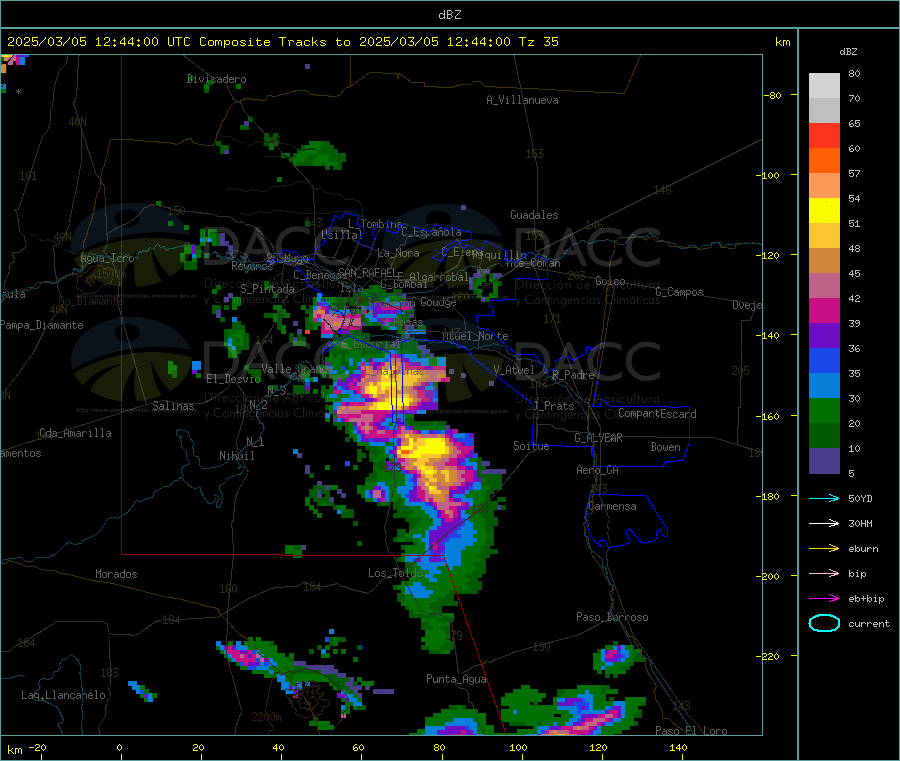Click the 54 dBZ yellow color swatch

(824, 211)
